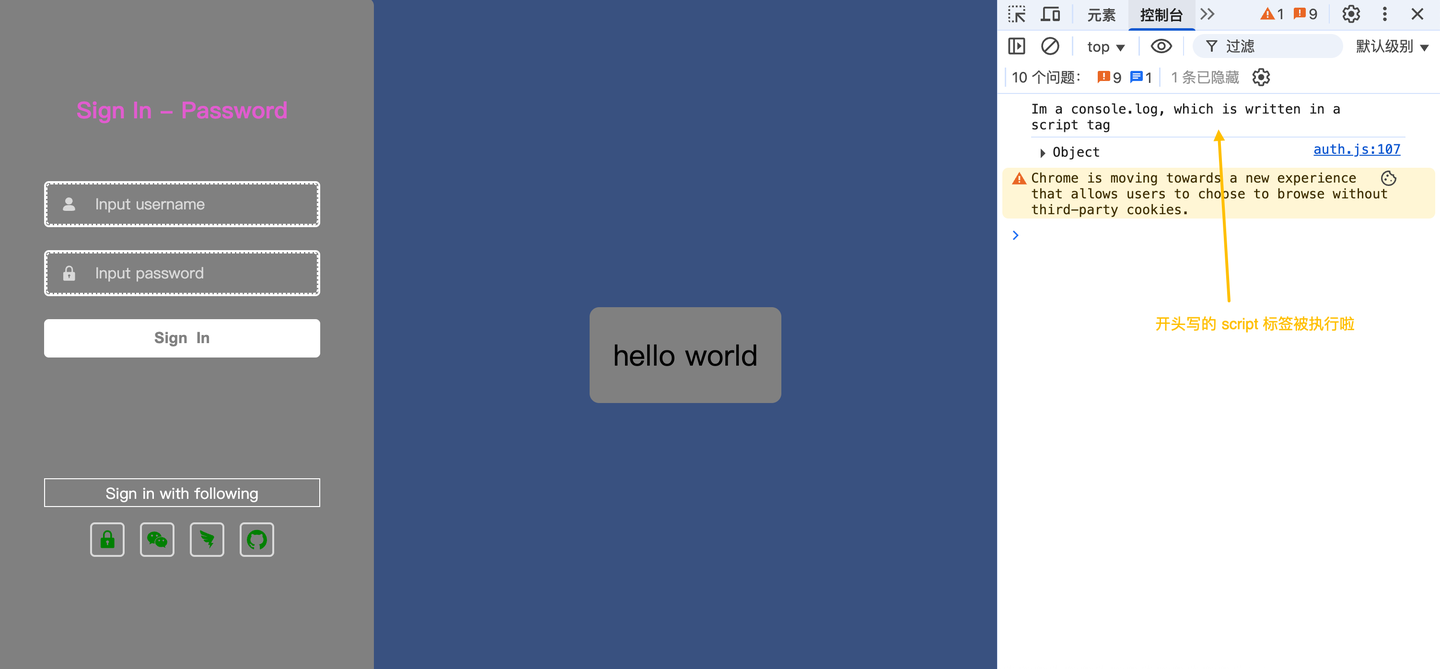The image size is (1440, 669).
Task: Click the 10 个问题 issues label
Action: pyautogui.click(x=1046, y=77)
